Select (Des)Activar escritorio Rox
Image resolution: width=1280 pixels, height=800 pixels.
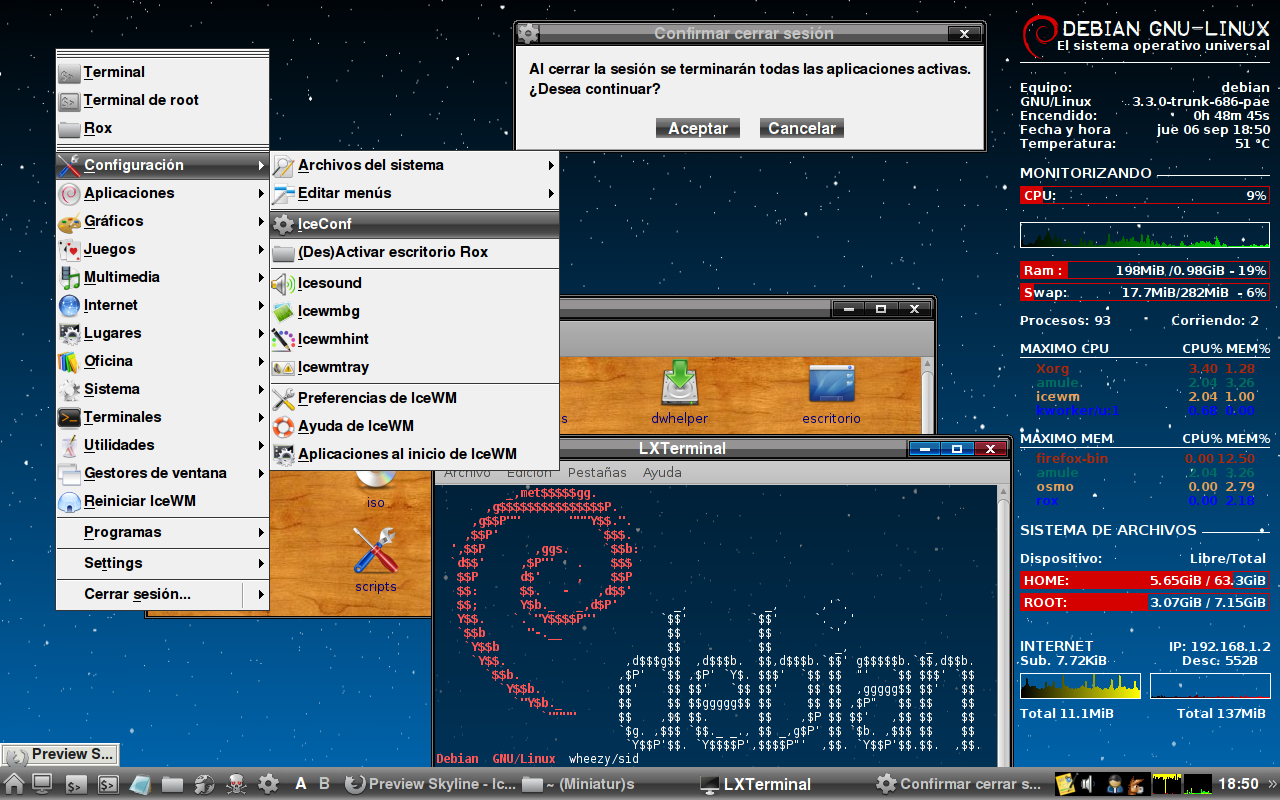(414, 252)
